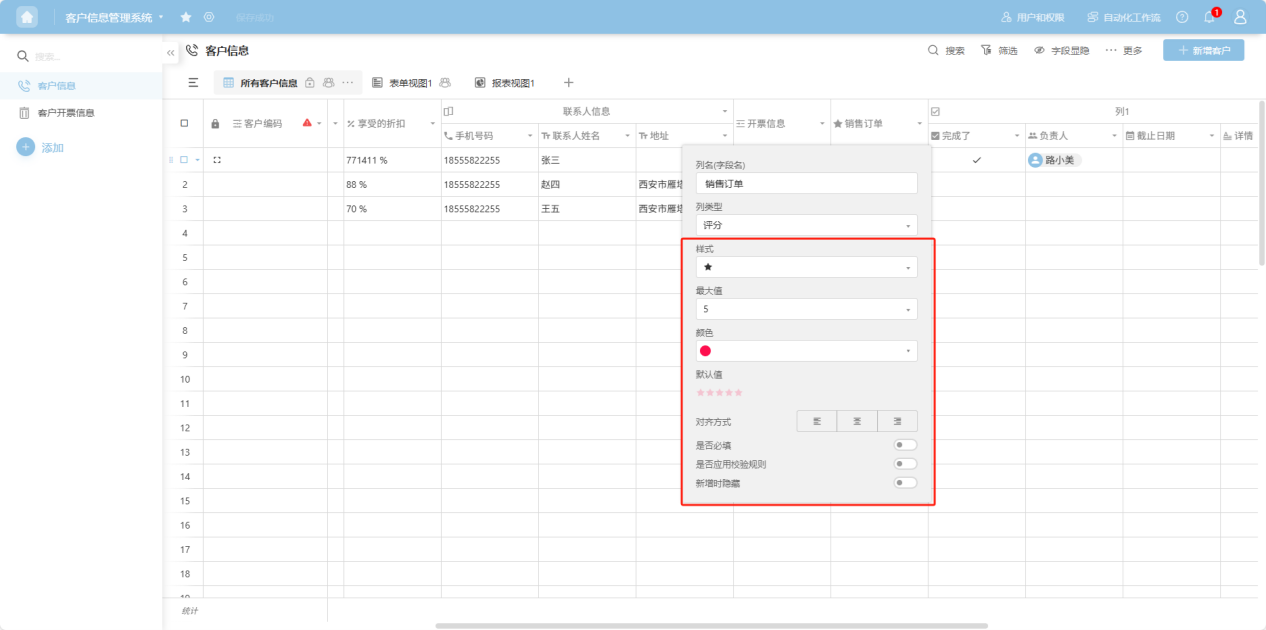Image resolution: width=1266 pixels, height=630 pixels.
Task: Select center alignment icon
Action: tap(857, 422)
